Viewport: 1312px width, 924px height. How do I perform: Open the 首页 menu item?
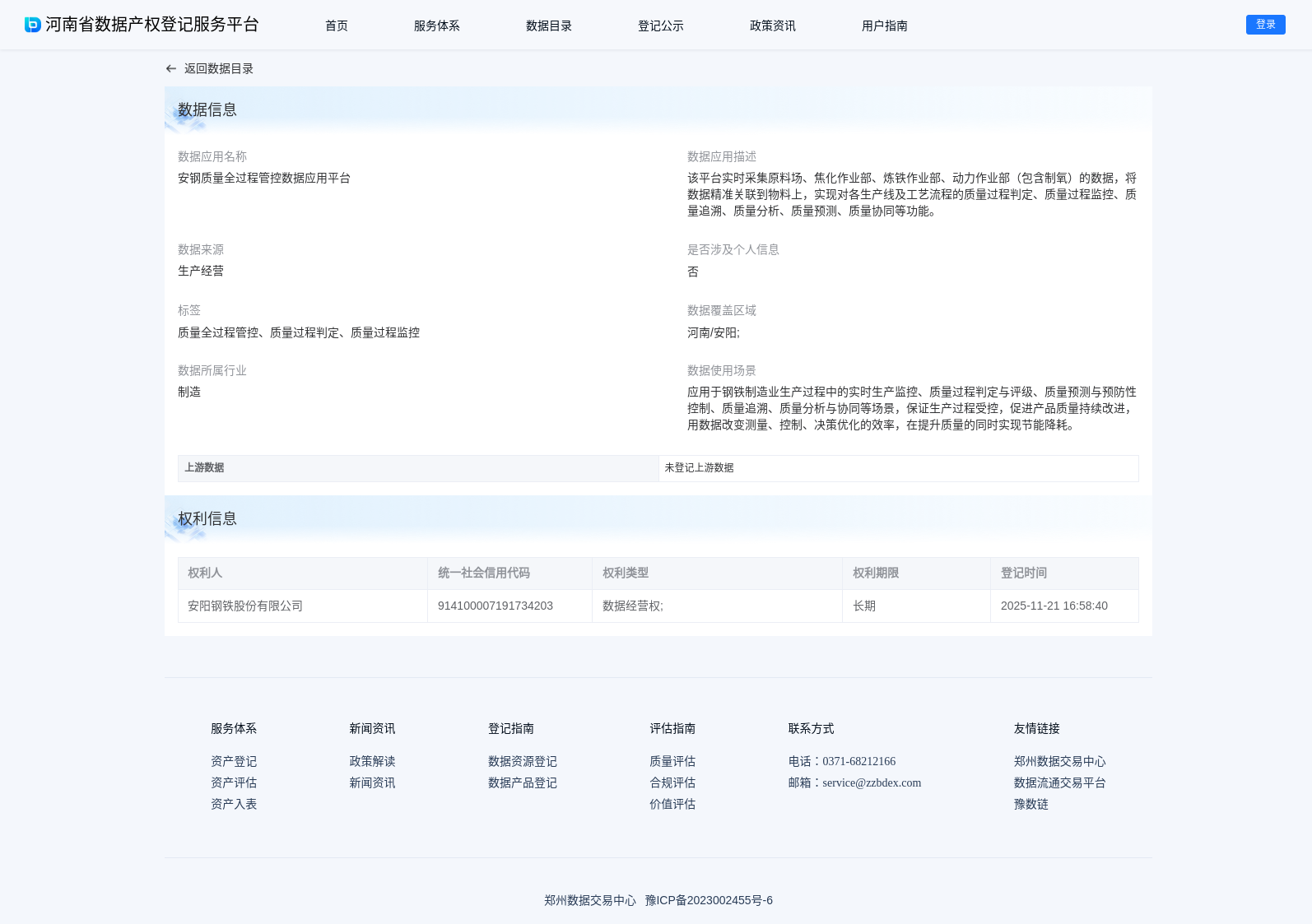(337, 26)
